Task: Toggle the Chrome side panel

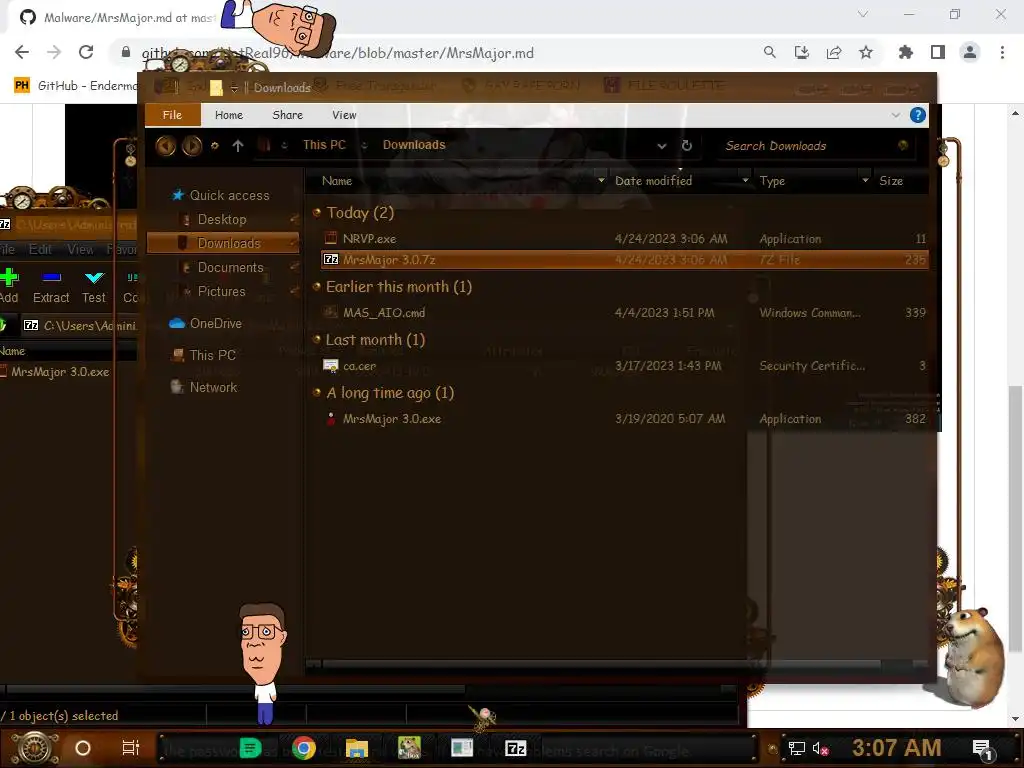Action: pos(938,52)
